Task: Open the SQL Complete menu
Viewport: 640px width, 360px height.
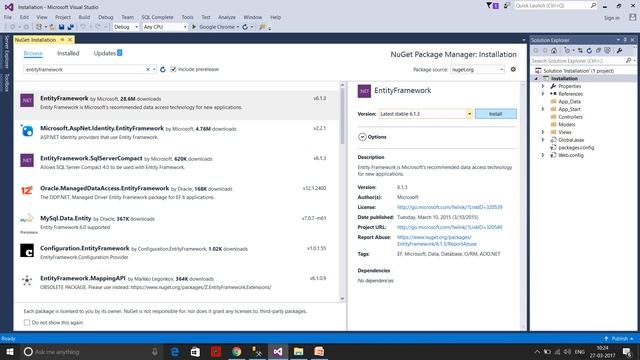Action: pos(157,17)
